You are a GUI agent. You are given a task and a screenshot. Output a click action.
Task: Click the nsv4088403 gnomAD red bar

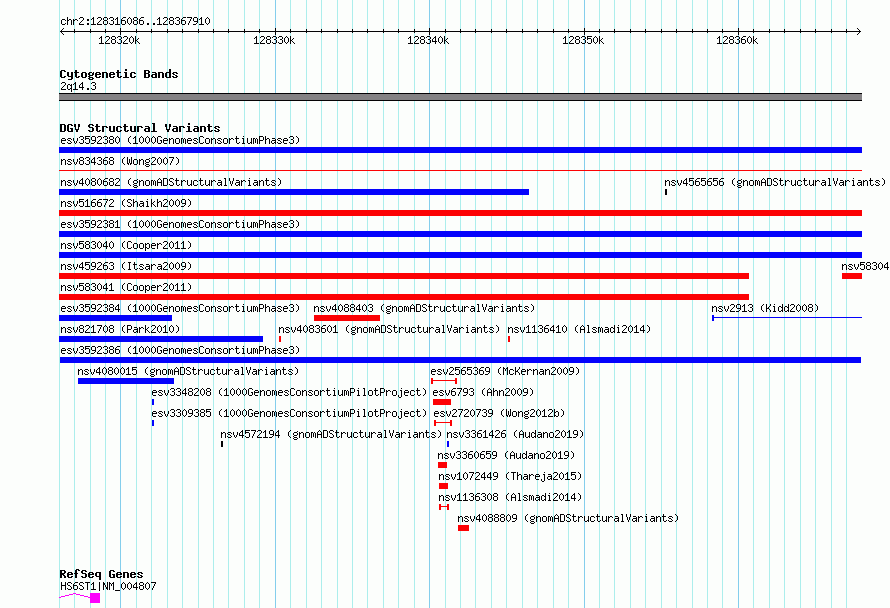coord(347,318)
